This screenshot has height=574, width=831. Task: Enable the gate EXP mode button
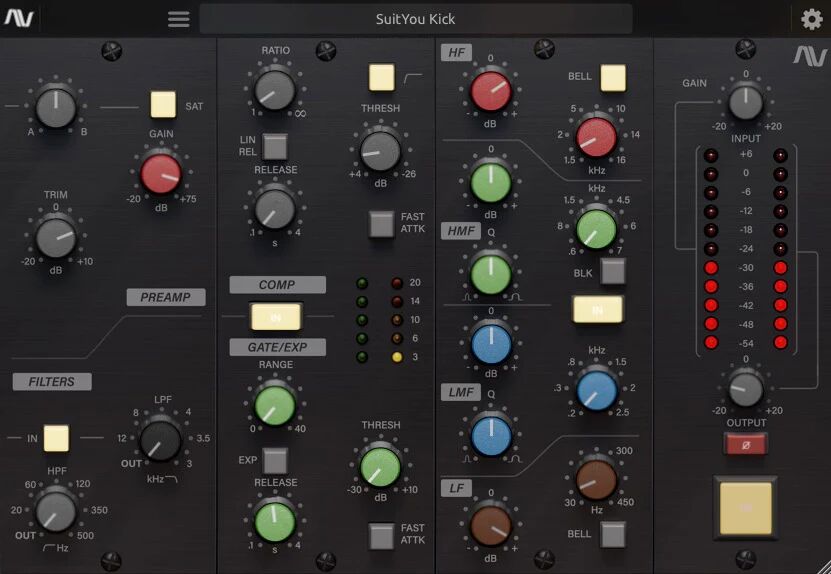tap(275, 460)
